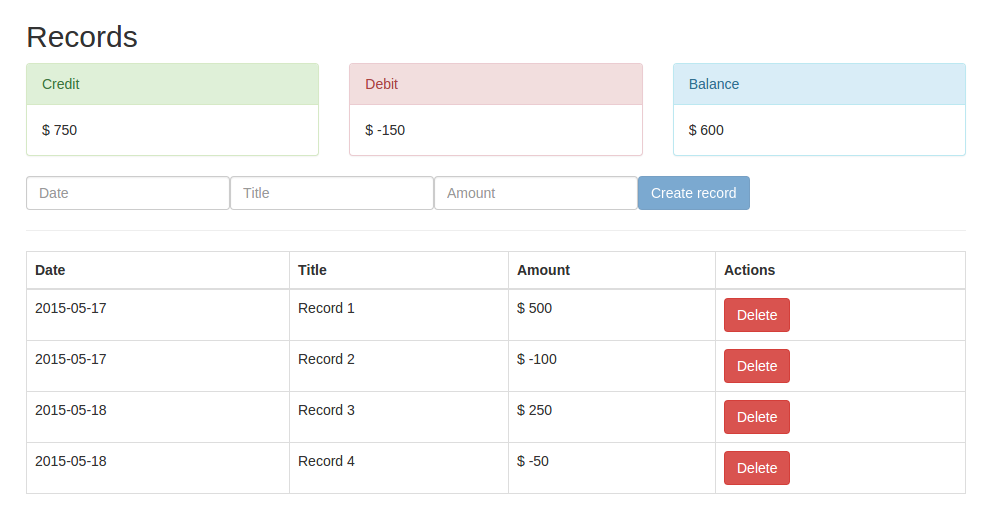The width and height of the screenshot is (992, 514).
Task: Delete Record 1 from the table
Action: click(756, 315)
